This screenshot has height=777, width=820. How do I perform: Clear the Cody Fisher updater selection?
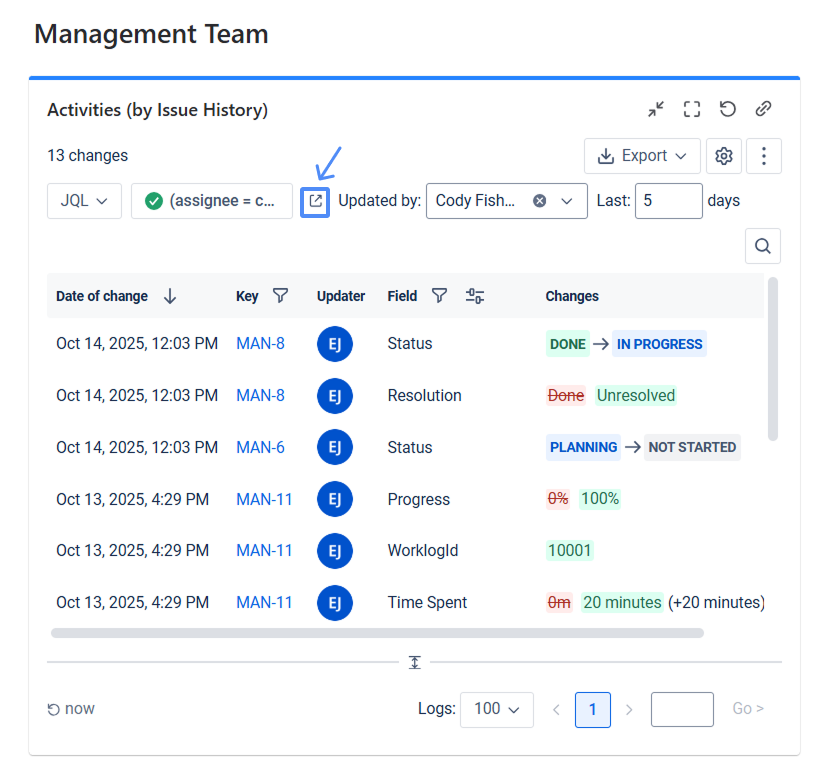[x=540, y=201]
